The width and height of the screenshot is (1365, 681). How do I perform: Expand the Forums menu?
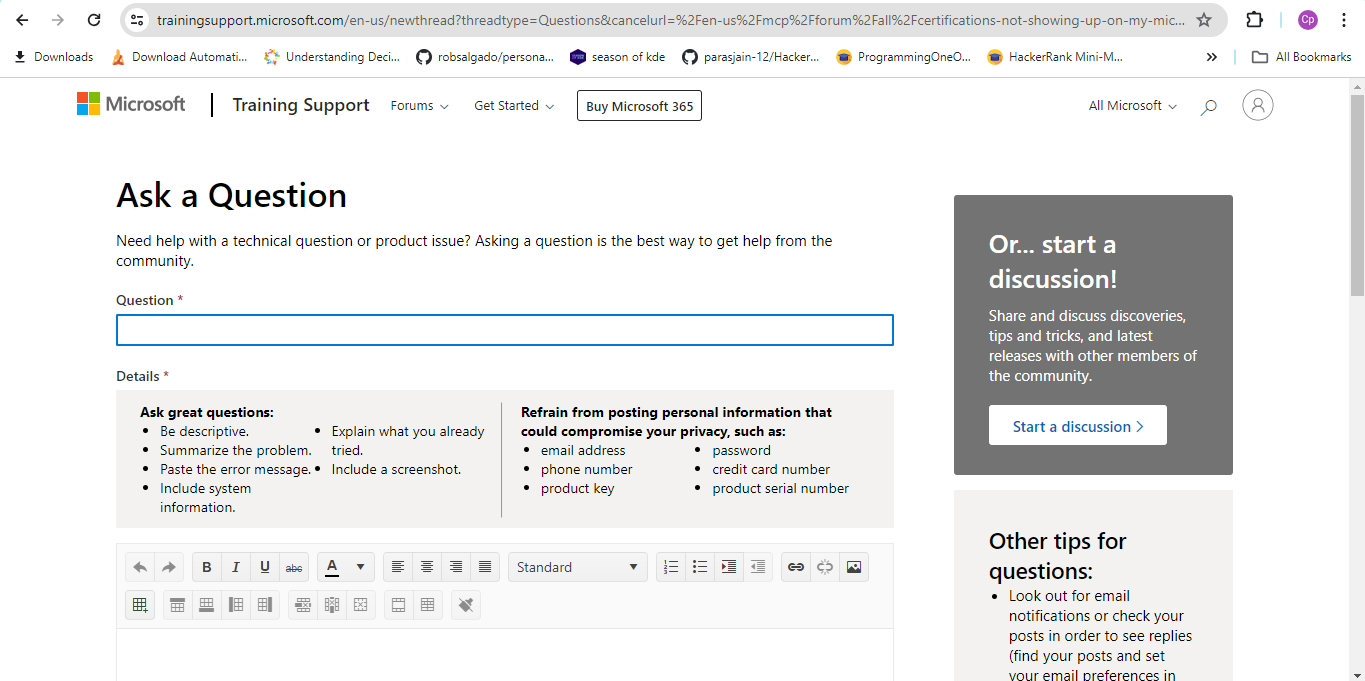click(x=419, y=106)
